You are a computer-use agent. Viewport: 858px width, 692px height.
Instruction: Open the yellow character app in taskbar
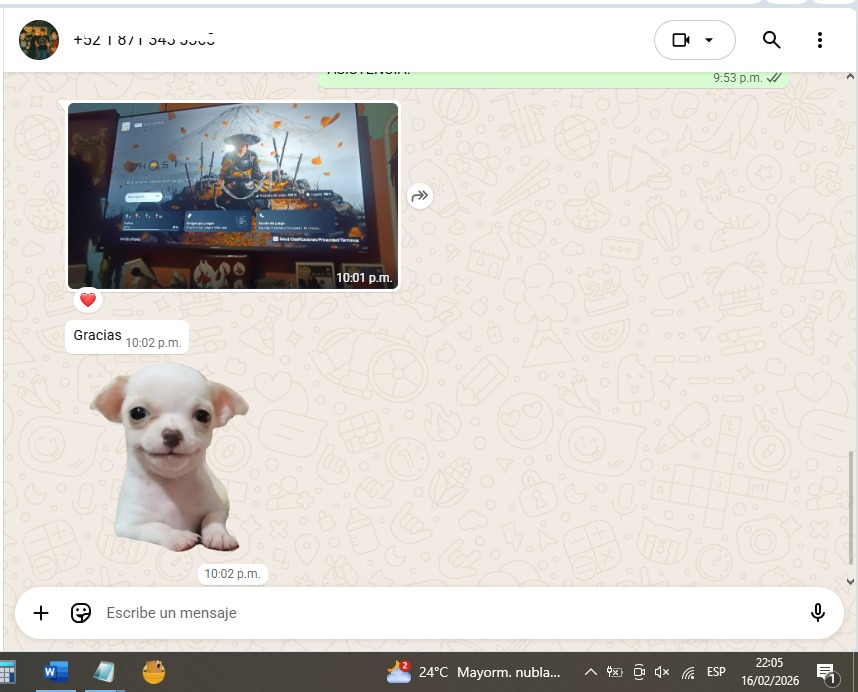[x=154, y=672]
